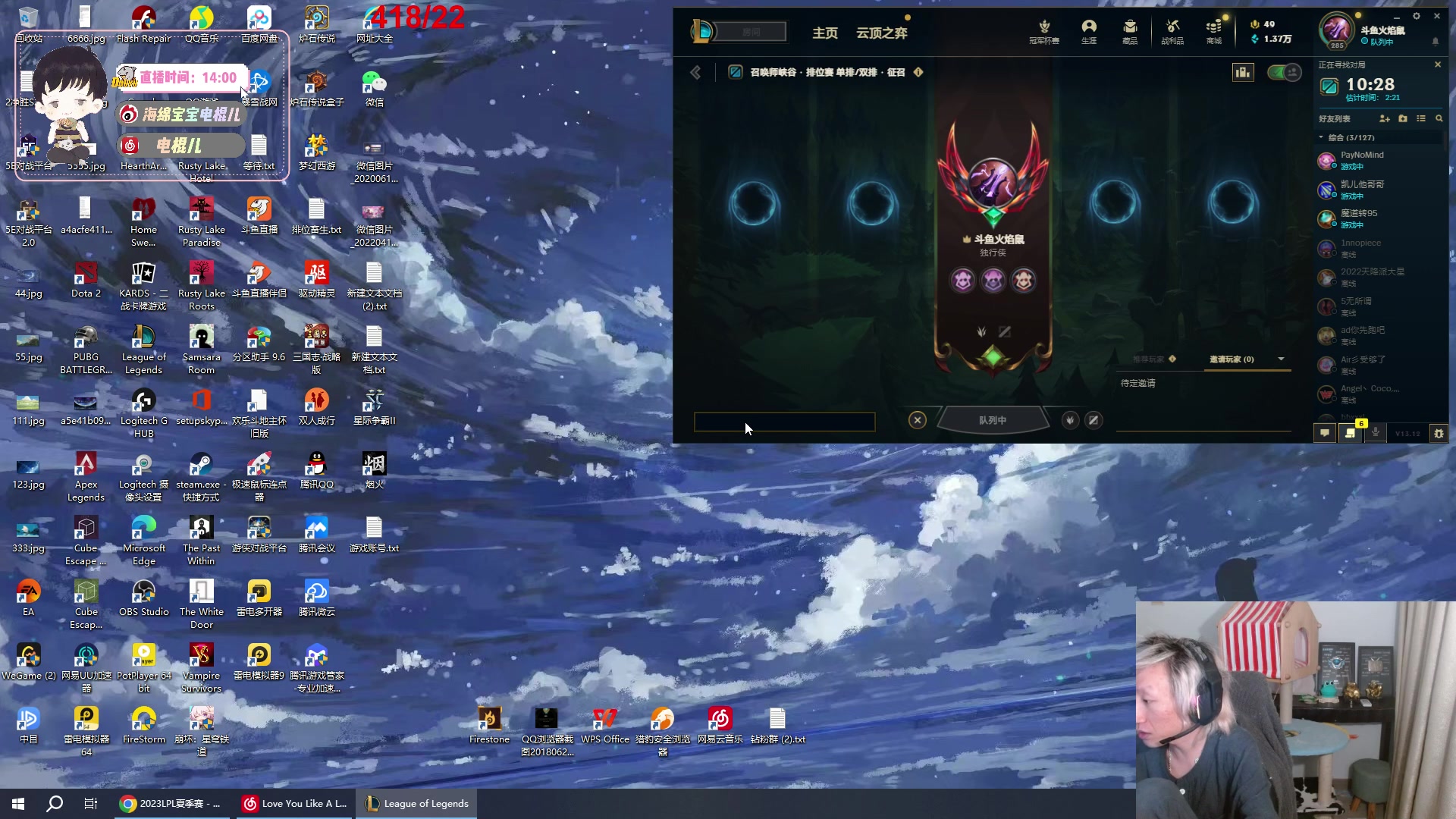Cancel matchmaking with the queue timer X
Viewport: 1456px width, 819px height.
(x=1438, y=65)
